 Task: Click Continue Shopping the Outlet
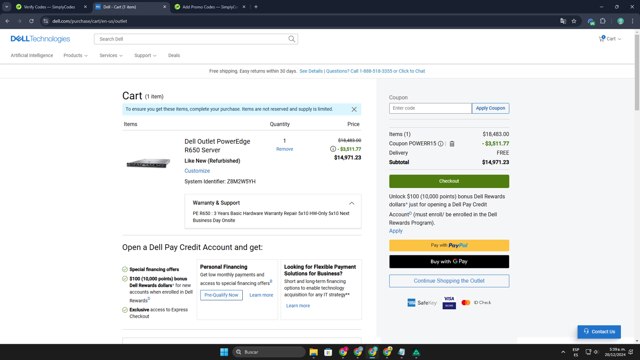(449, 281)
